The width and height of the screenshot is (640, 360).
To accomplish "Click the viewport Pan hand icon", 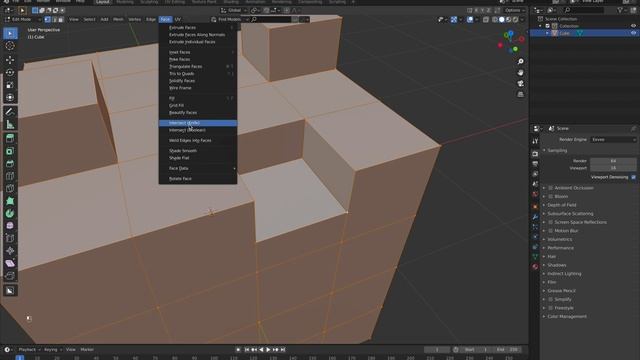I will pos(520,72).
